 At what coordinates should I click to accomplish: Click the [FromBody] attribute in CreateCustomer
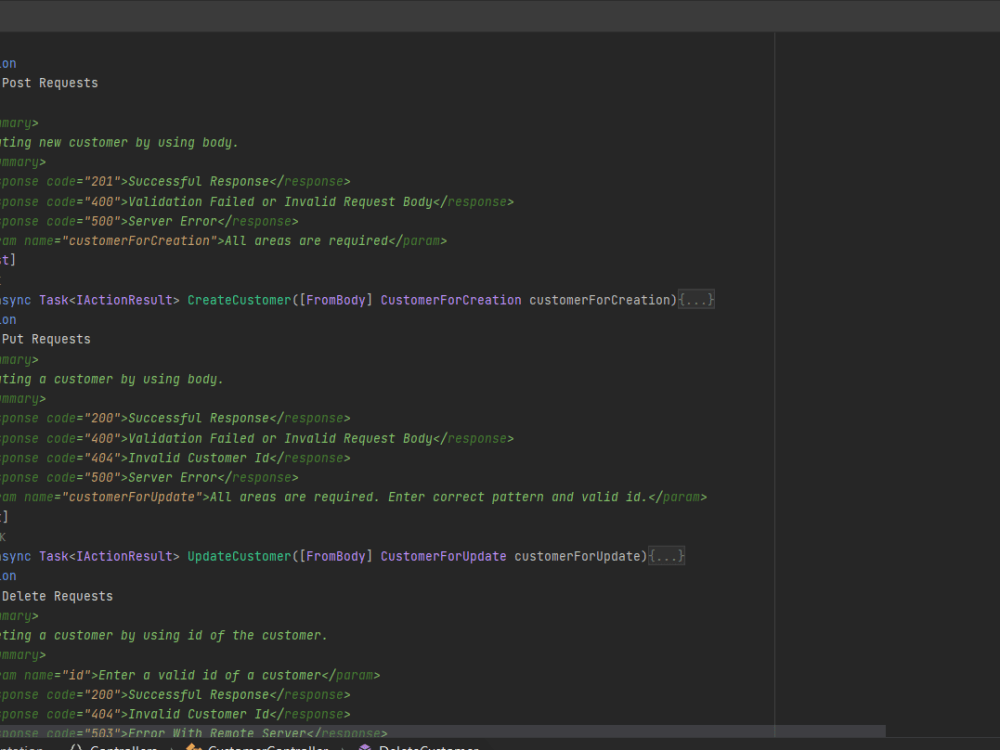[x=335, y=300]
